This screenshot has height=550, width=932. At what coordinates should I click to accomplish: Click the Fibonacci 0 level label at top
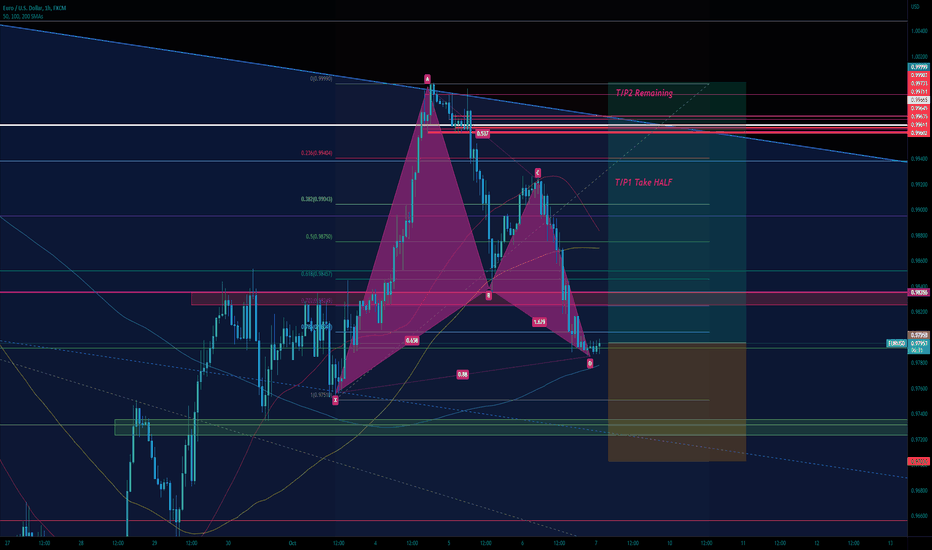point(320,78)
